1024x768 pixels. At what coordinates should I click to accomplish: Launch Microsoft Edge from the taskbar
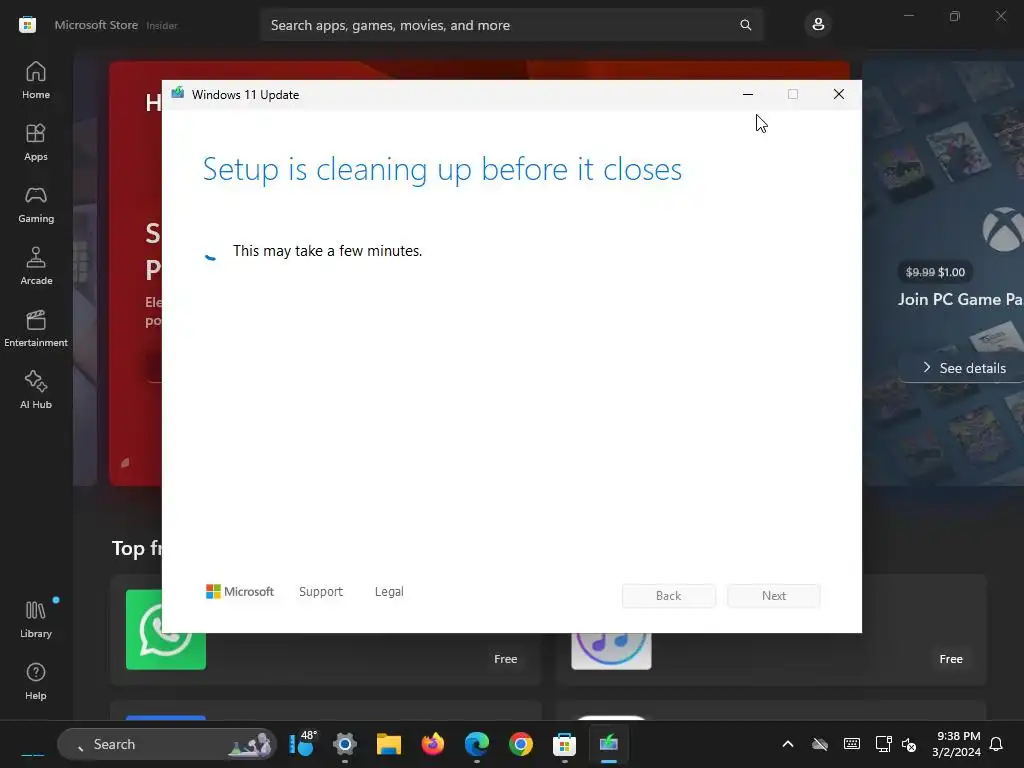[x=477, y=744]
